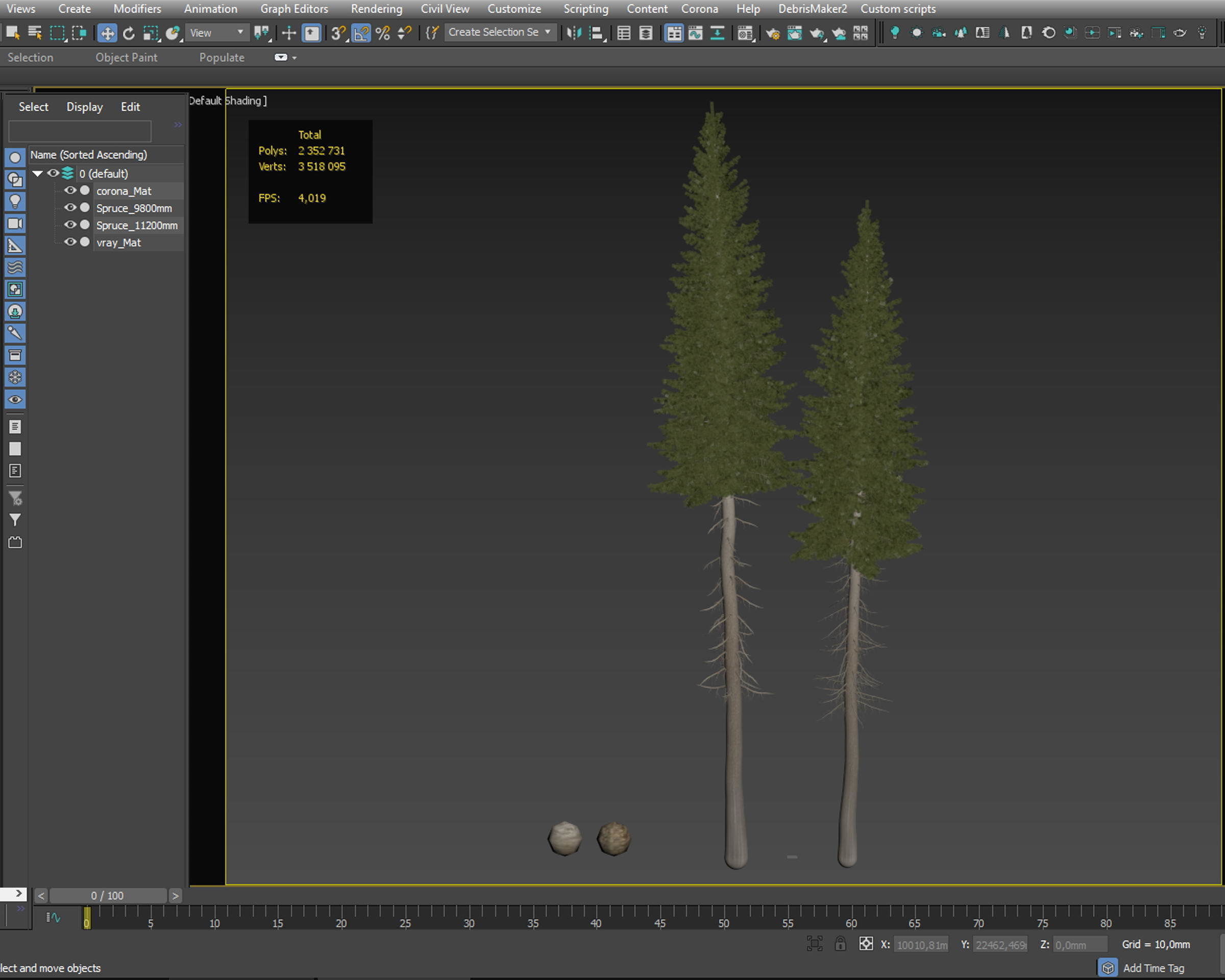Toggle Display Lights filter in explorer
Screen dimensions: 1225x980
point(15,201)
